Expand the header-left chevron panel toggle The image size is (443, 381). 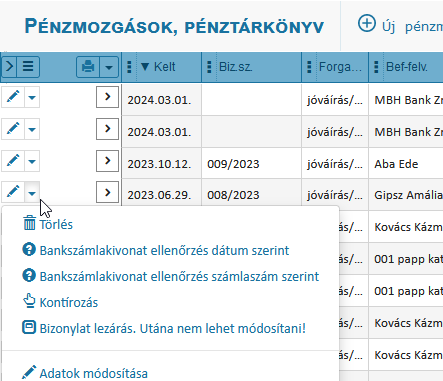pos(9,67)
